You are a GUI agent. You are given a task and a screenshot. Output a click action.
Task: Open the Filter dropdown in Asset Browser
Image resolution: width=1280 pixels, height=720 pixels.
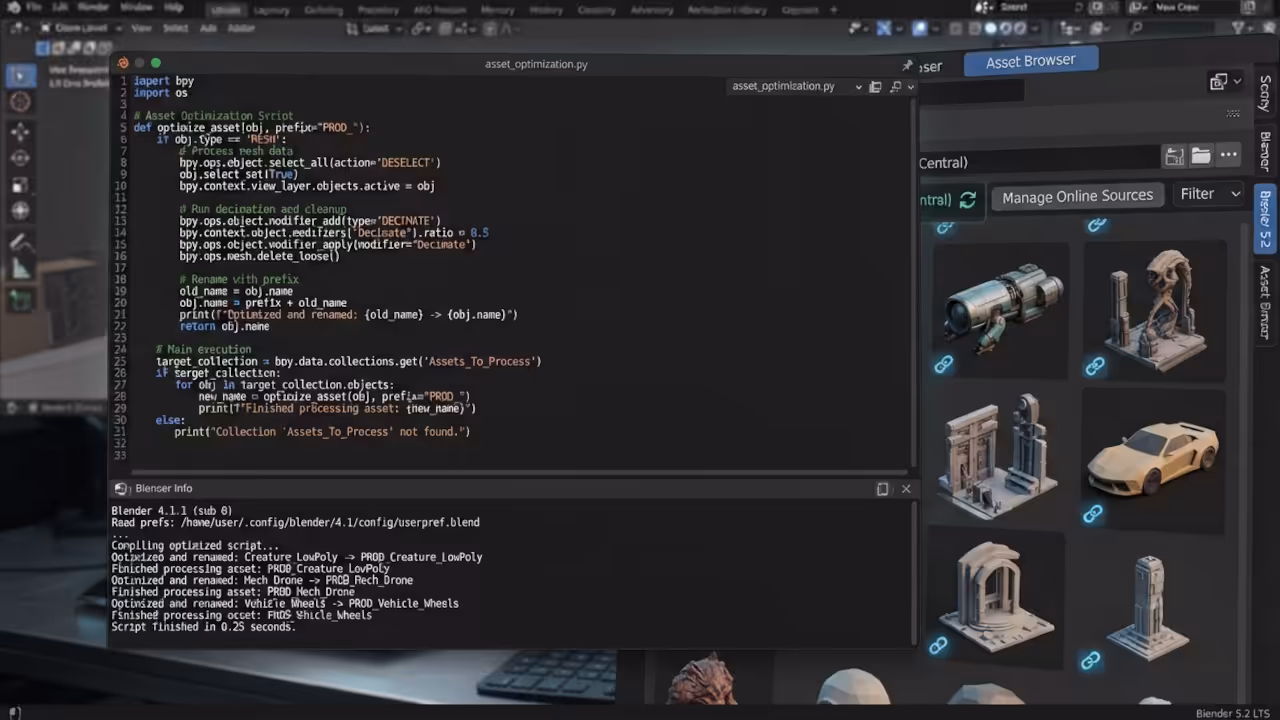(x=1210, y=194)
